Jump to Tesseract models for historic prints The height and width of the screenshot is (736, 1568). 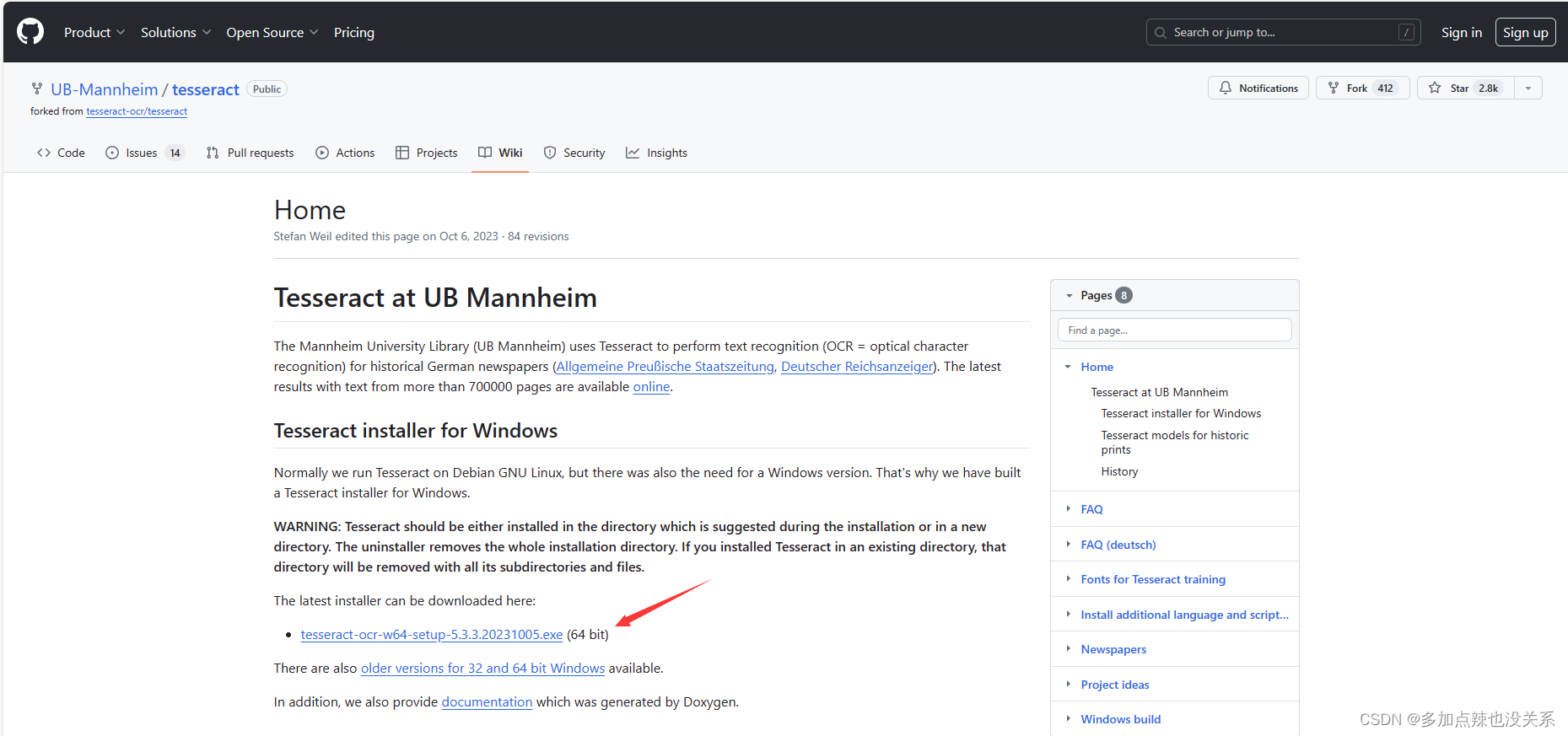[x=1174, y=443]
